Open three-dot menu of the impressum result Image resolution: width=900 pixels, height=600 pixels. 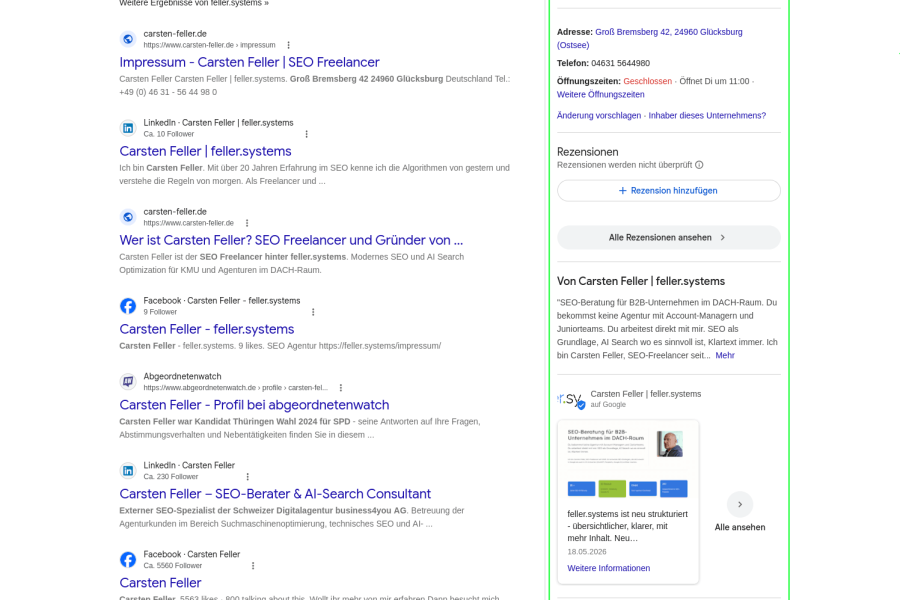(x=289, y=45)
